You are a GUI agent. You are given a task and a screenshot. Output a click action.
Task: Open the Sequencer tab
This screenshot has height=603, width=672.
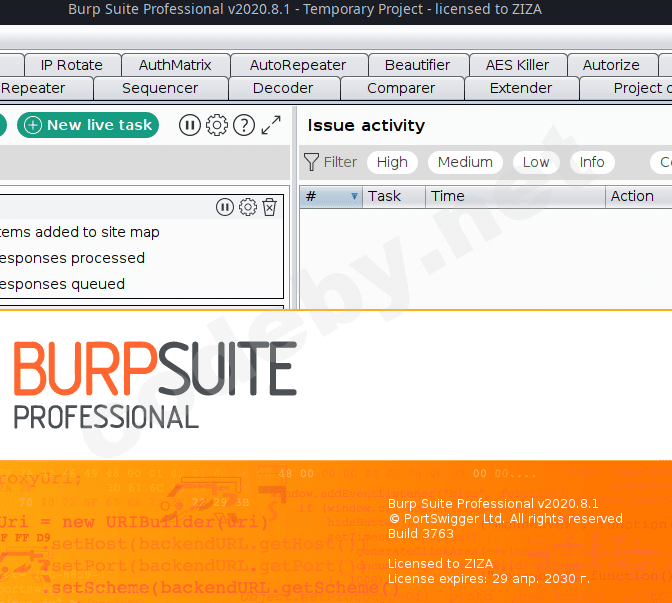160,88
